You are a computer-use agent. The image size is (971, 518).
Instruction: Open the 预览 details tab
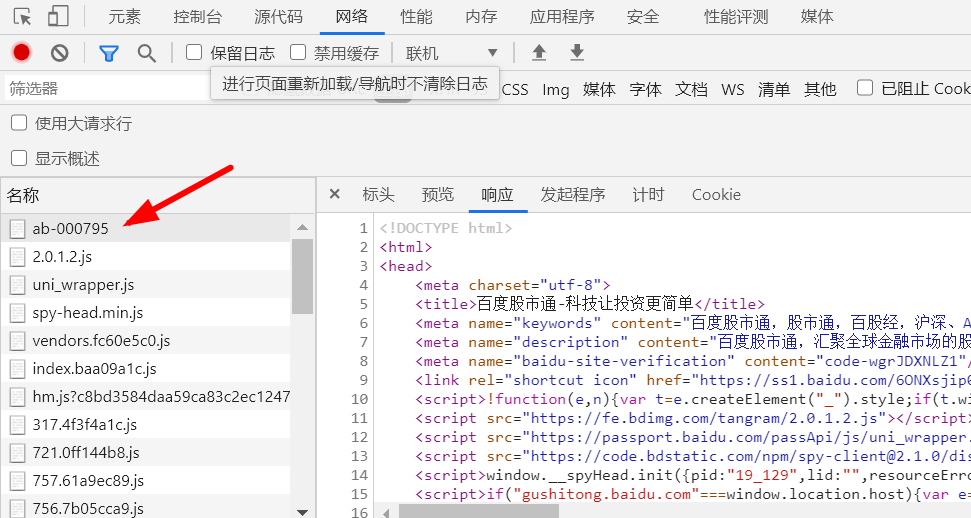click(438, 195)
